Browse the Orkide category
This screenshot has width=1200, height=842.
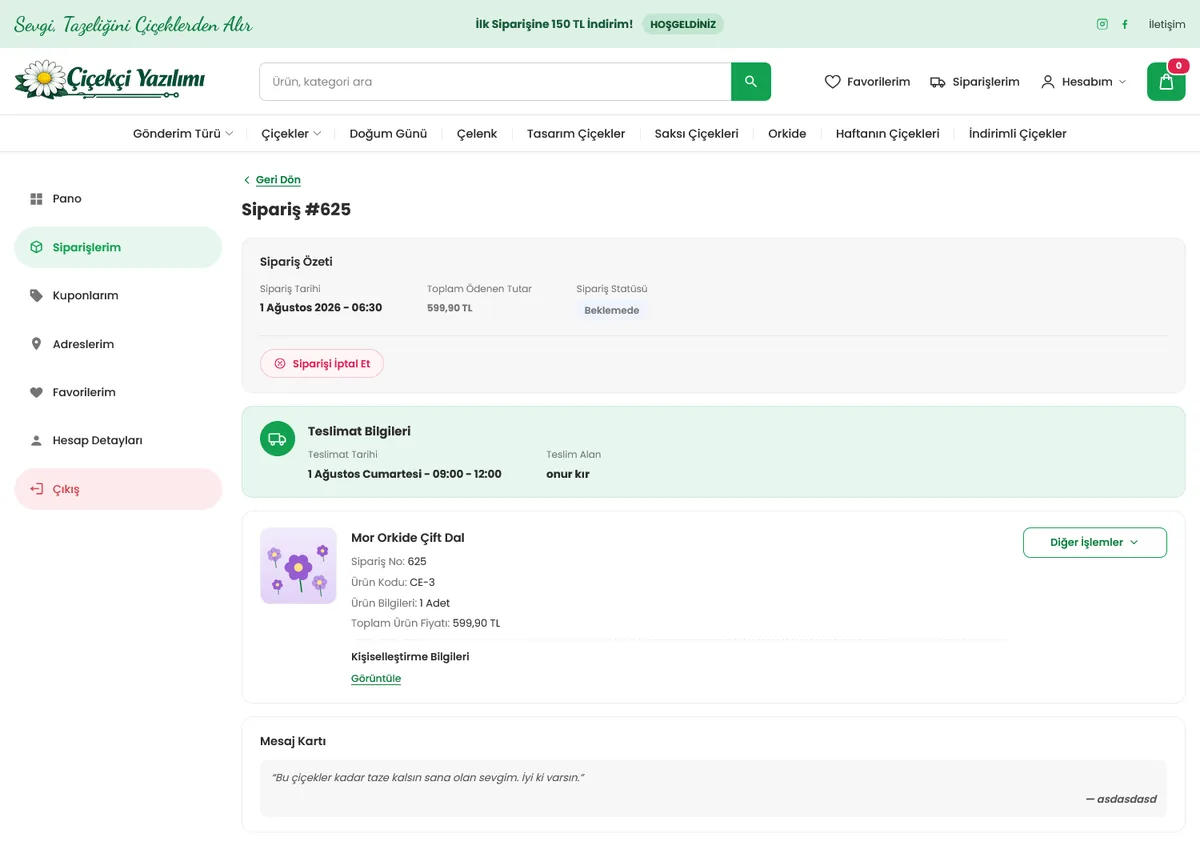click(x=787, y=133)
